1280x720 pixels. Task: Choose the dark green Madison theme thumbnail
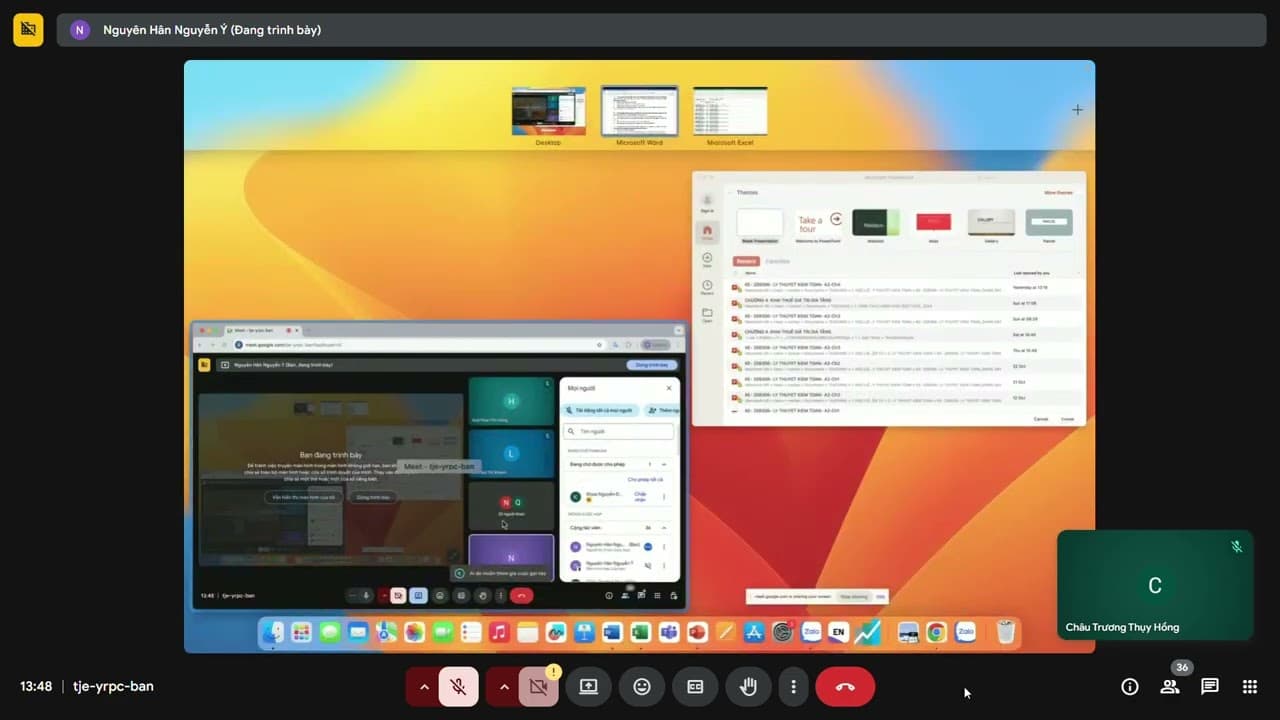876,222
